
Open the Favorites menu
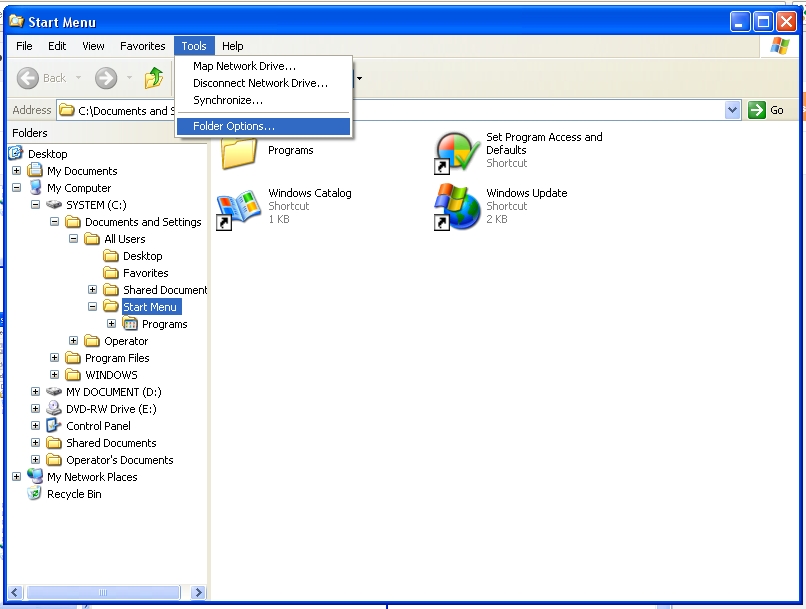tap(142, 46)
